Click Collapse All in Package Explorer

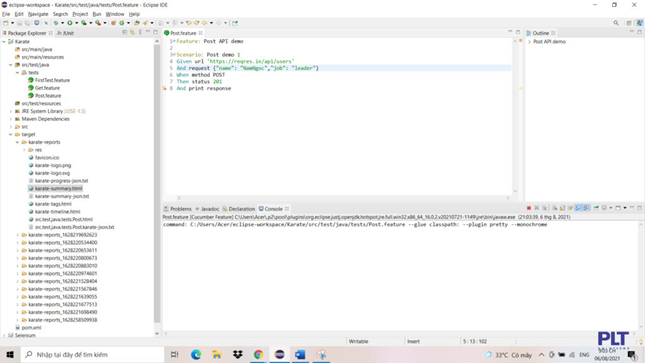point(125,33)
